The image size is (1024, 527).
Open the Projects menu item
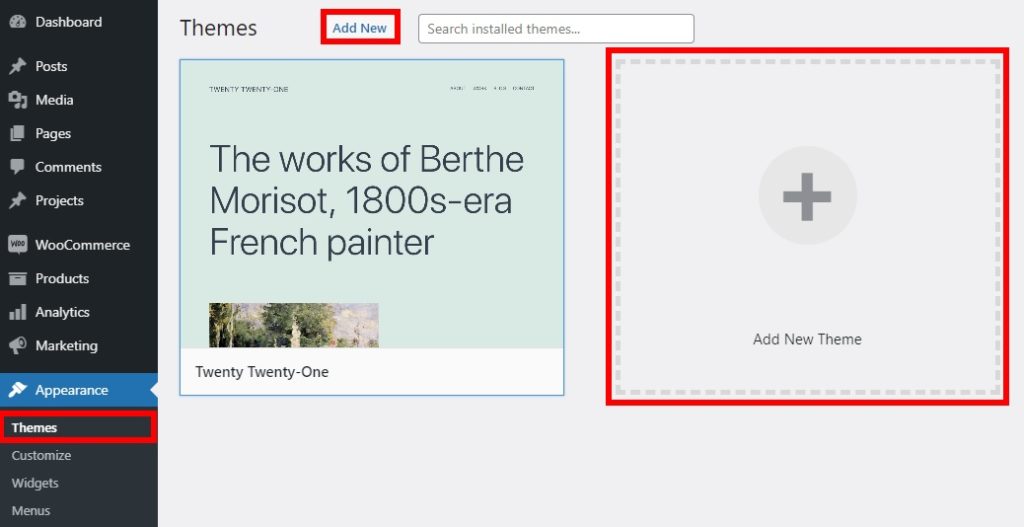78,200
